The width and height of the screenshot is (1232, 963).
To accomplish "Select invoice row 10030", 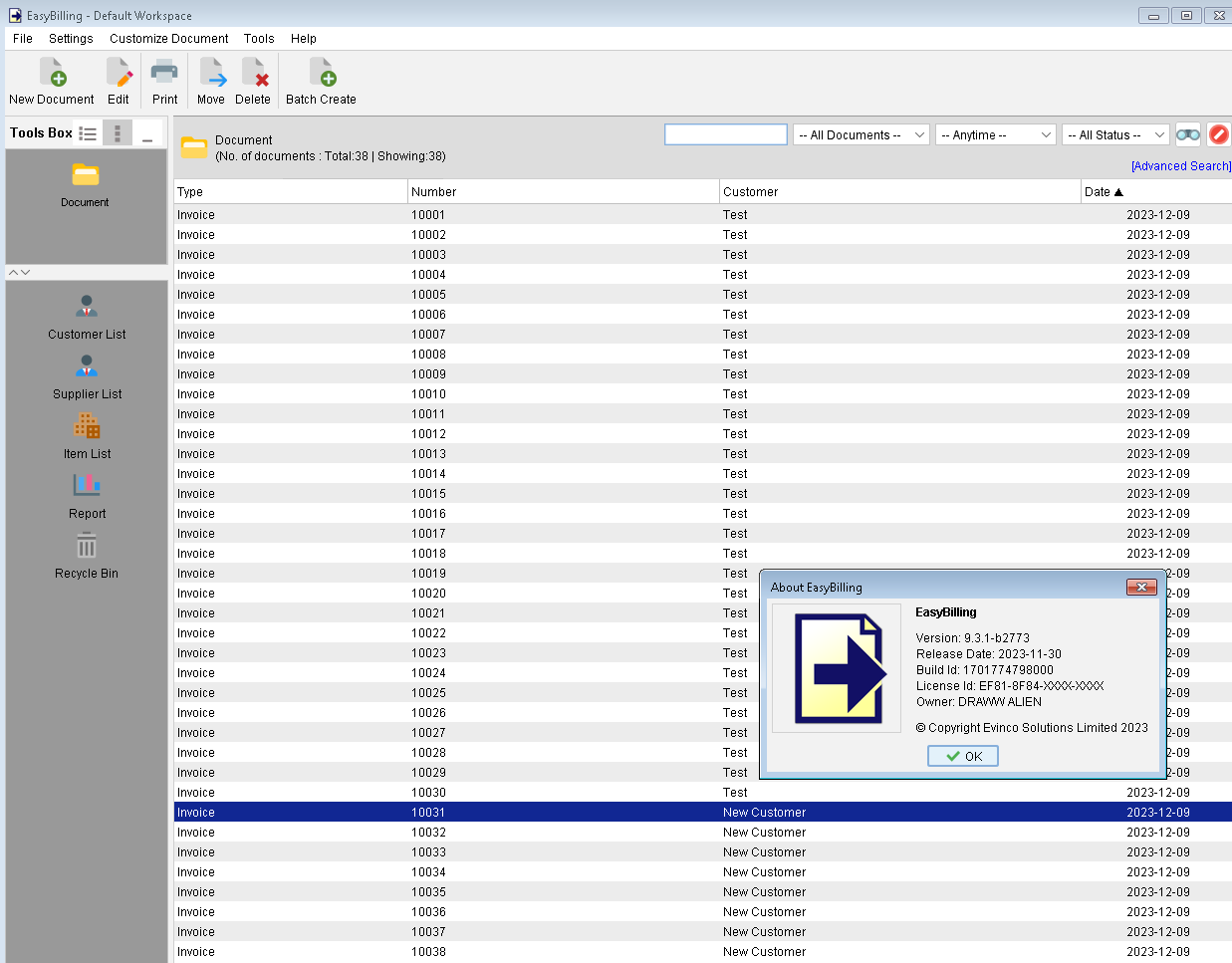I will pos(703,793).
